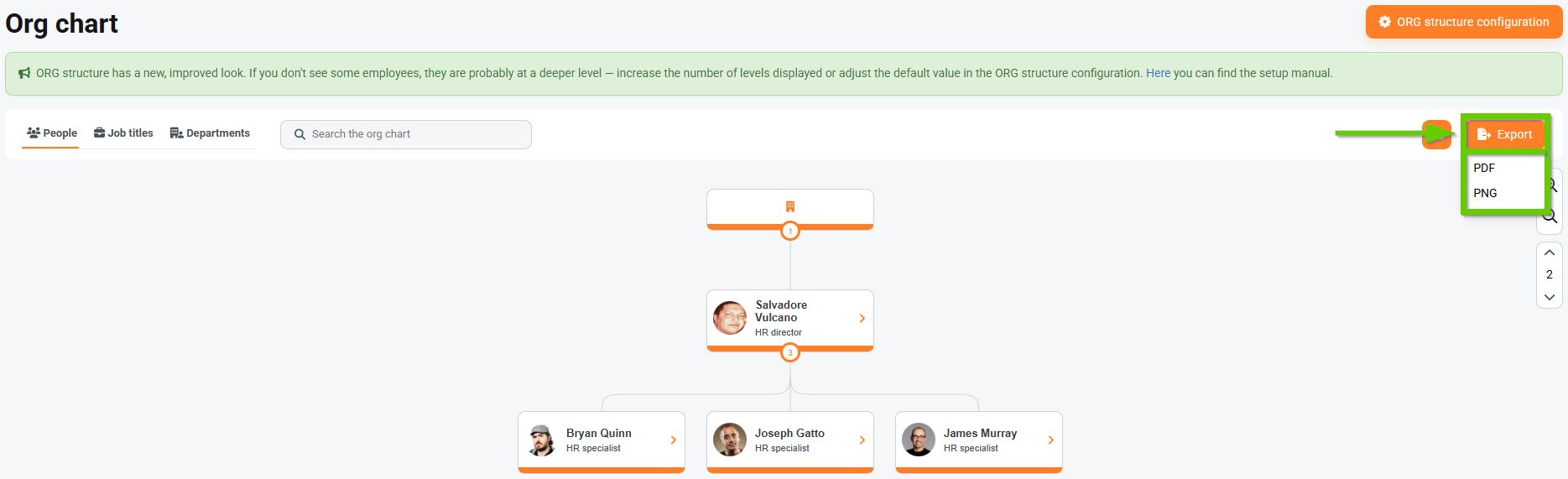1568x479 pixels.
Task: Click James Murray's avatar picture
Action: [x=918, y=440]
